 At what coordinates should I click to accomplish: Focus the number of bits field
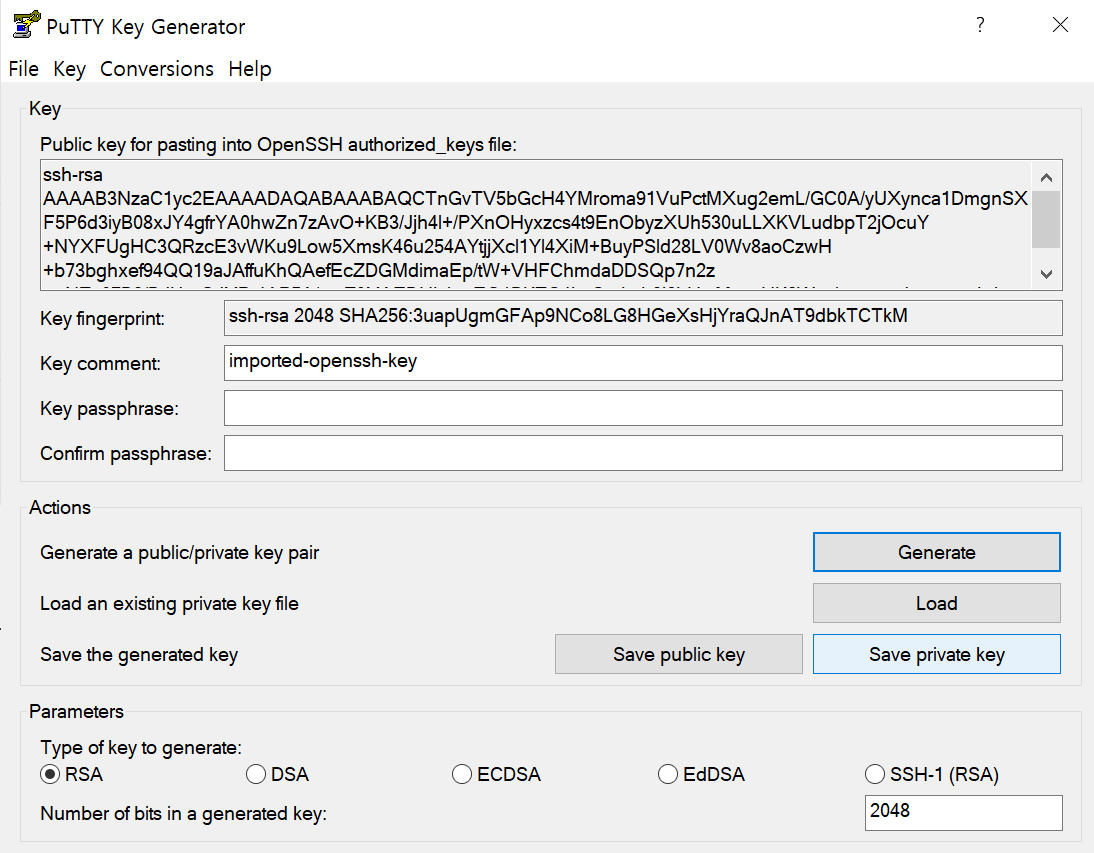[x=964, y=813]
